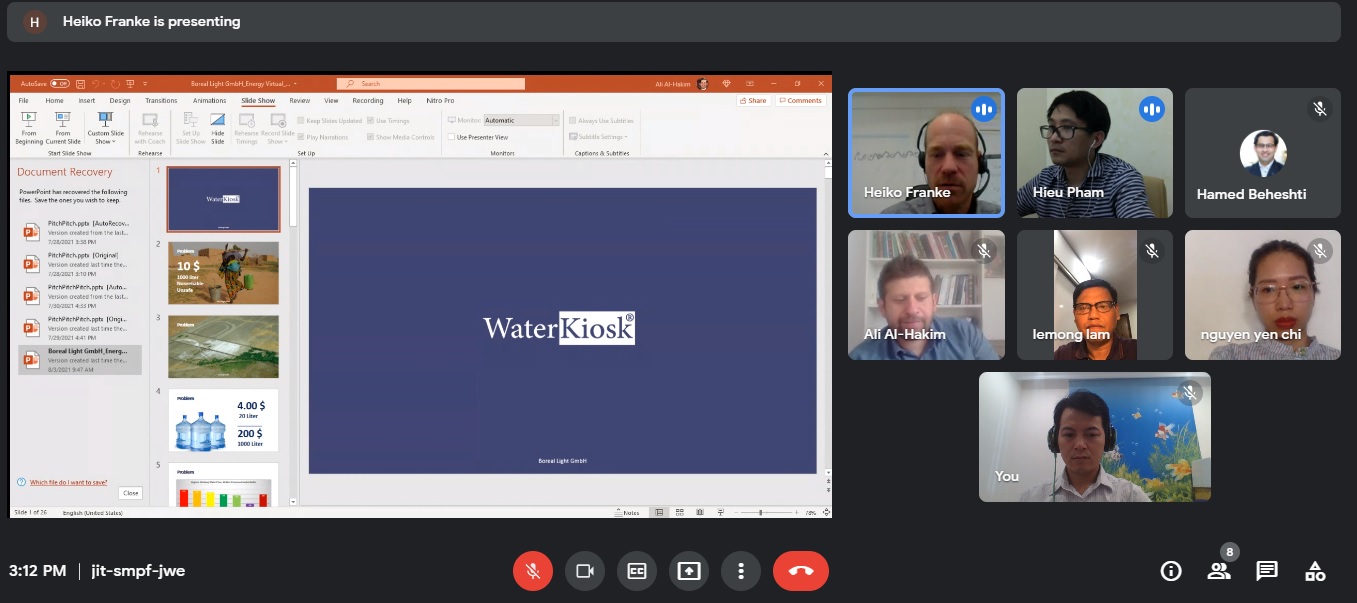Select Heiko Franke's video tile
This screenshot has width=1357, height=603.
click(x=925, y=152)
